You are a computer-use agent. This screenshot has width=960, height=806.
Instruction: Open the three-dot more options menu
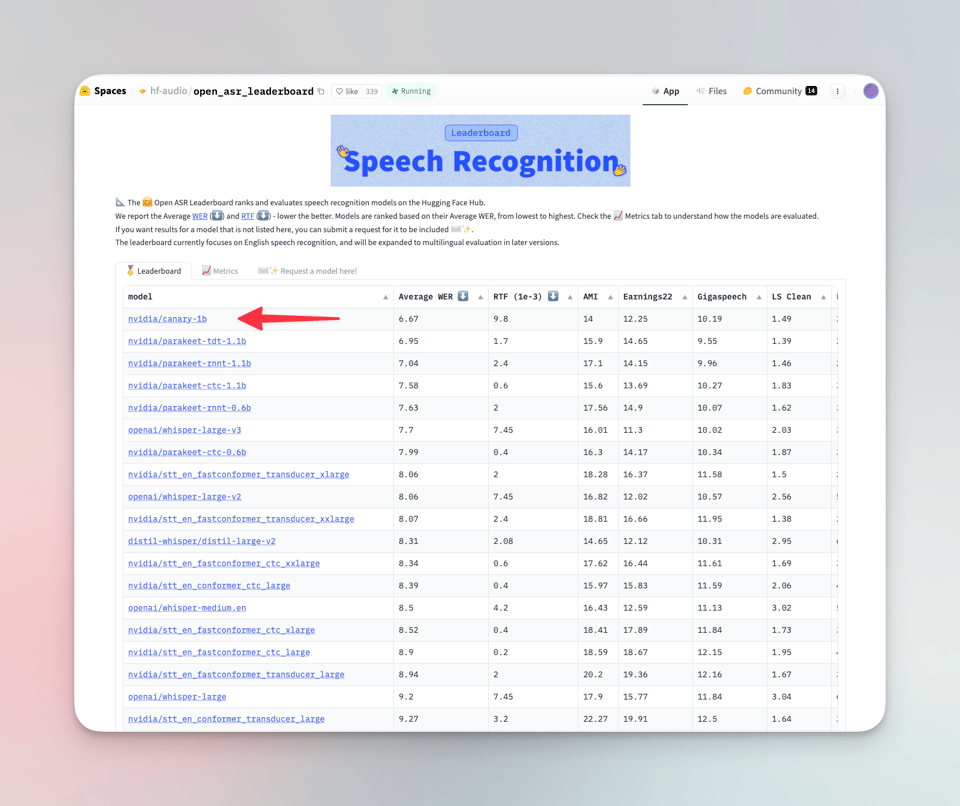pyautogui.click(x=838, y=91)
